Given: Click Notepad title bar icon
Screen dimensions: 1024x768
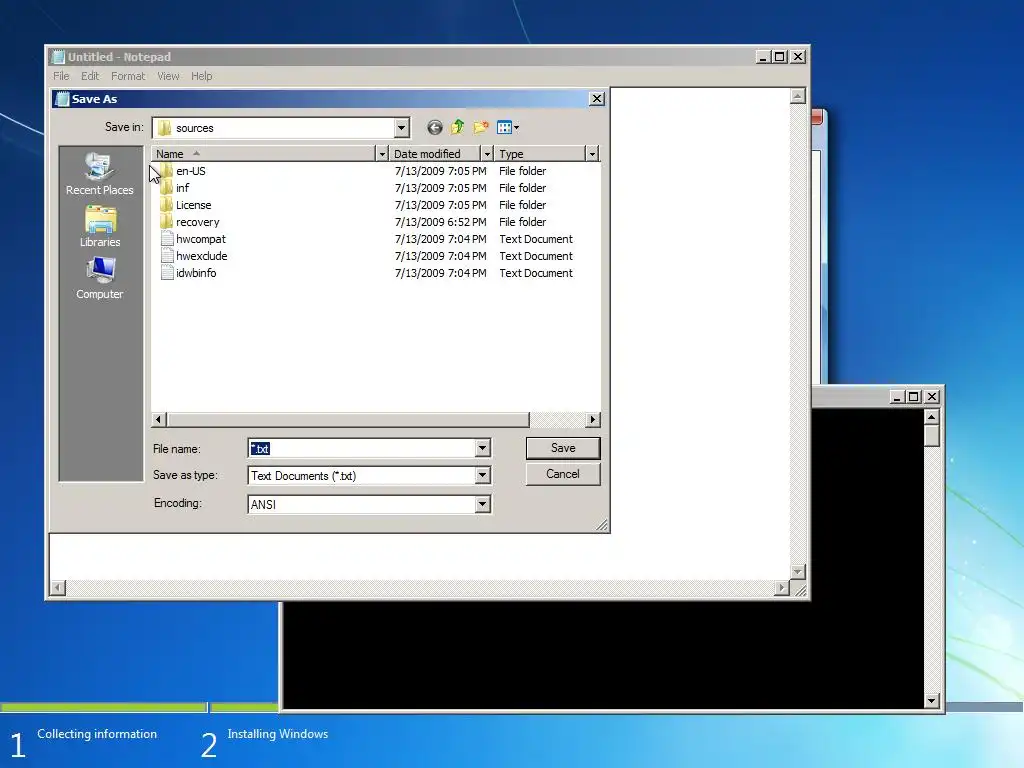Looking at the screenshot, I should click(x=58, y=57).
